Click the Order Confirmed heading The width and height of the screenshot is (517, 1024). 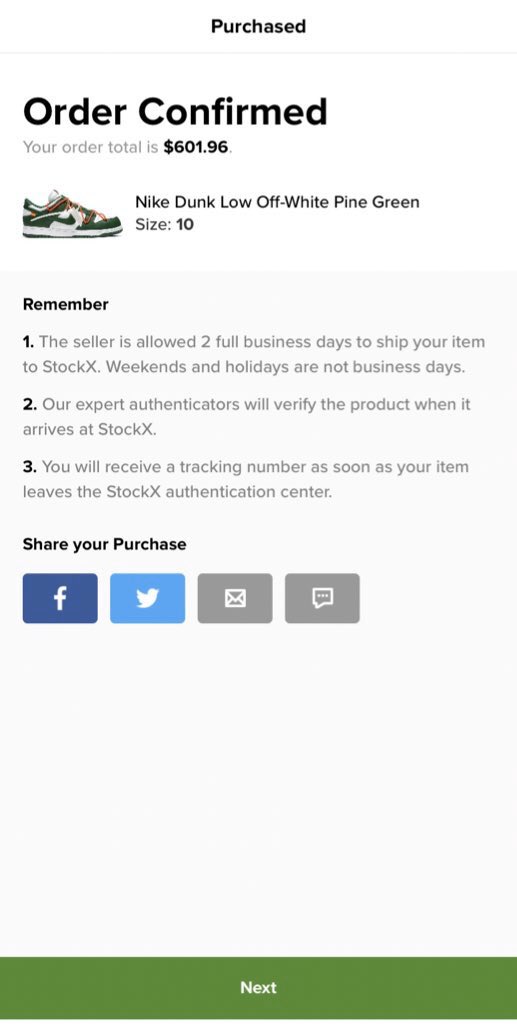coord(175,111)
